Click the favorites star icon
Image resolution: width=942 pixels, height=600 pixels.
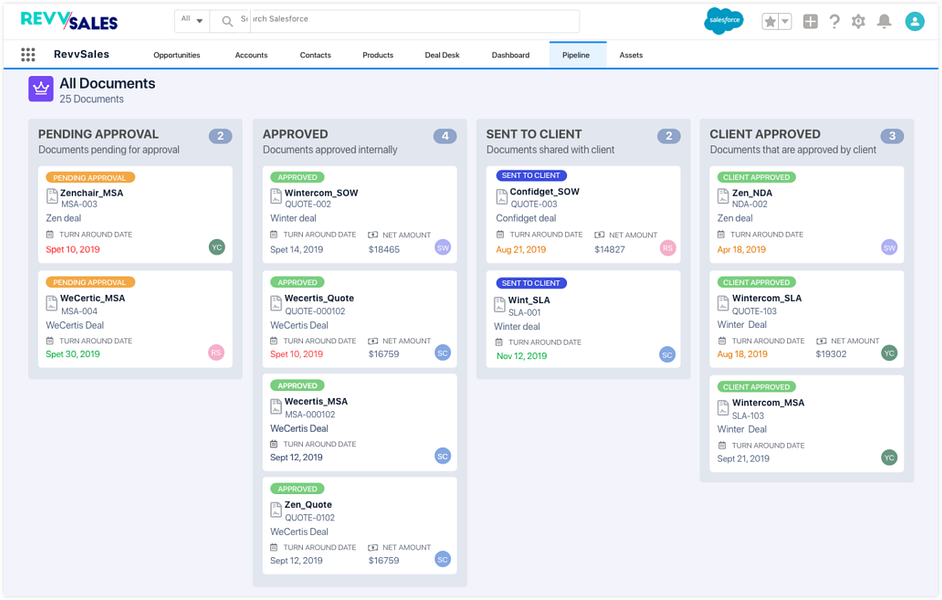click(x=770, y=22)
